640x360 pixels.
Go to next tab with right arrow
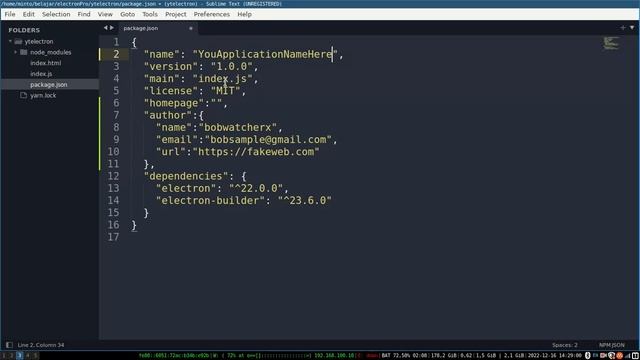coord(112,28)
